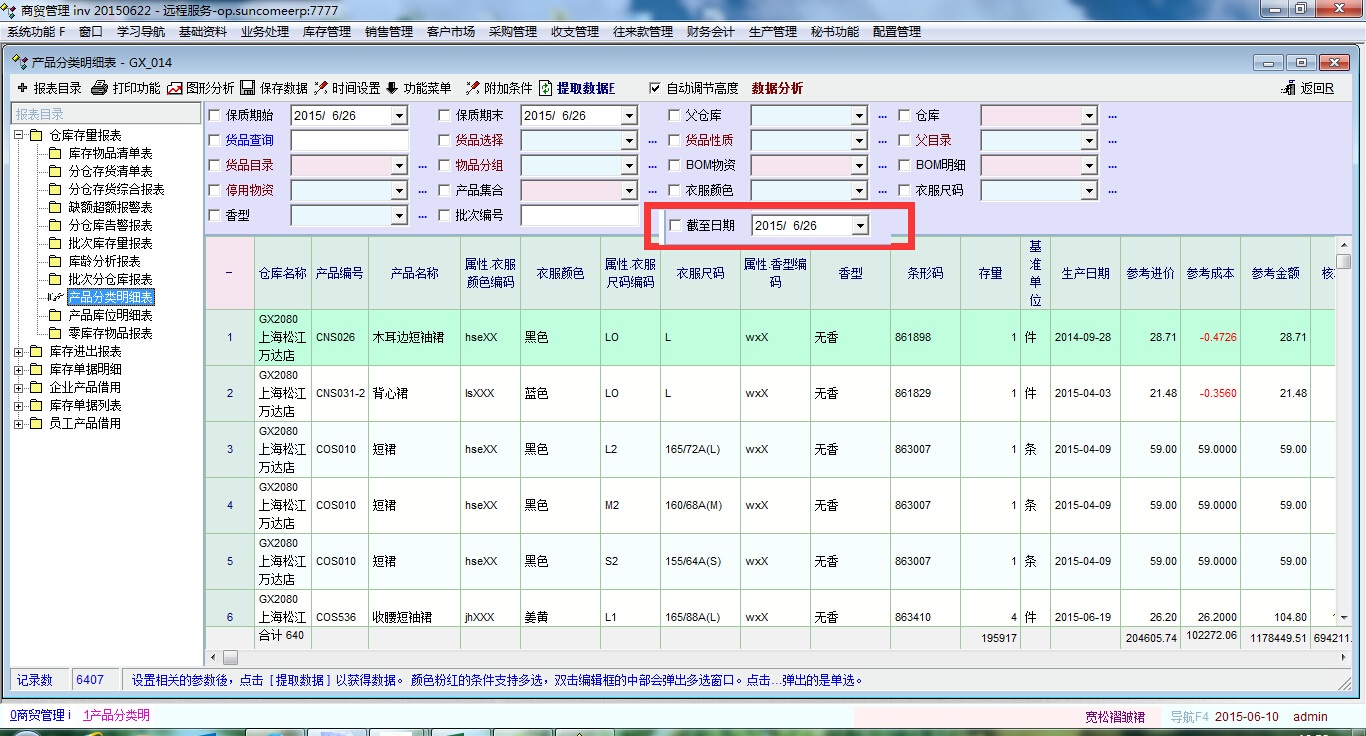Image resolution: width=1366 pixels, height=736 pixels.
Task: Open the 财务会计 menu
Action: point(710,32)
